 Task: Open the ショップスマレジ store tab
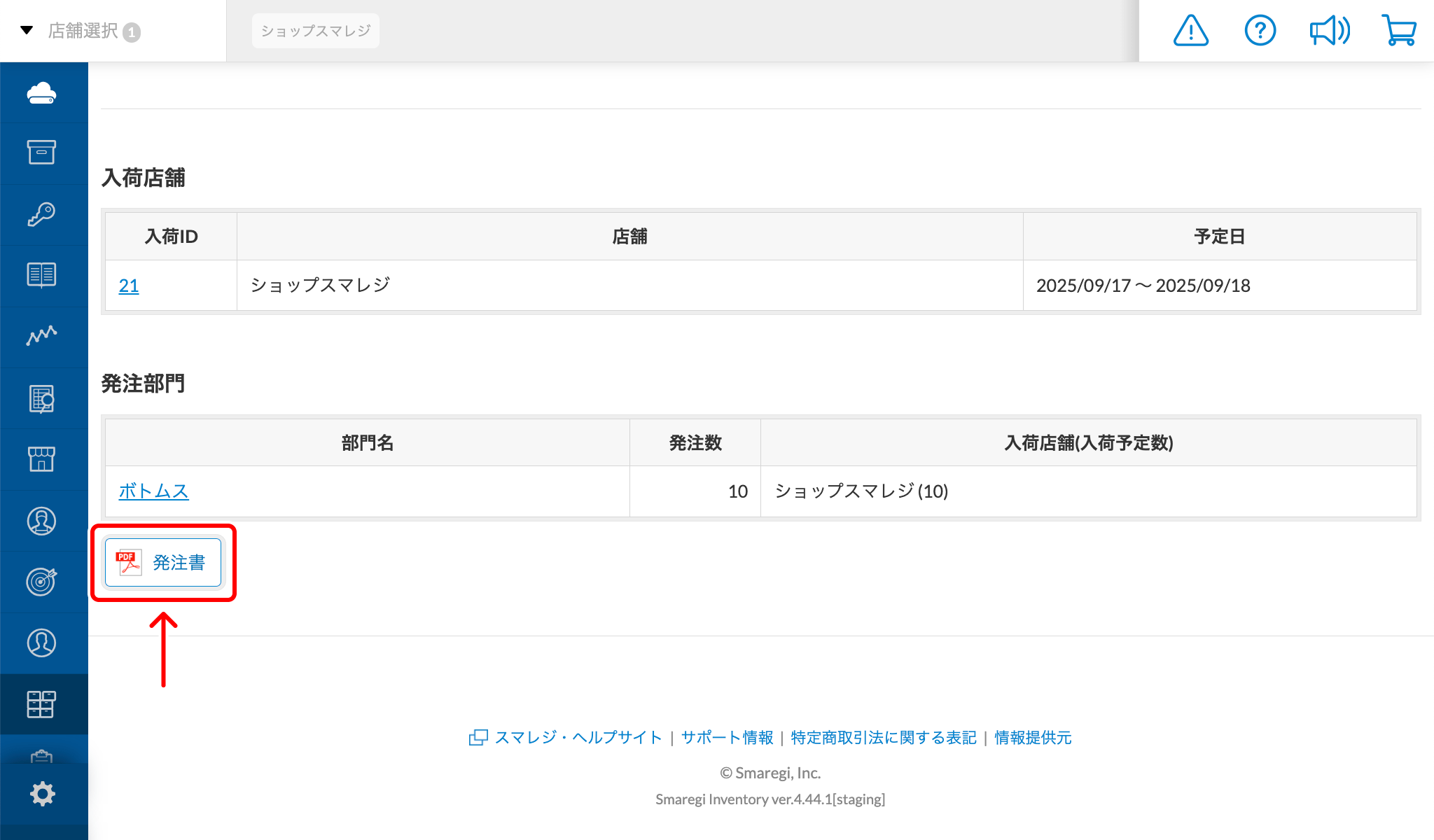pos(315,30)
